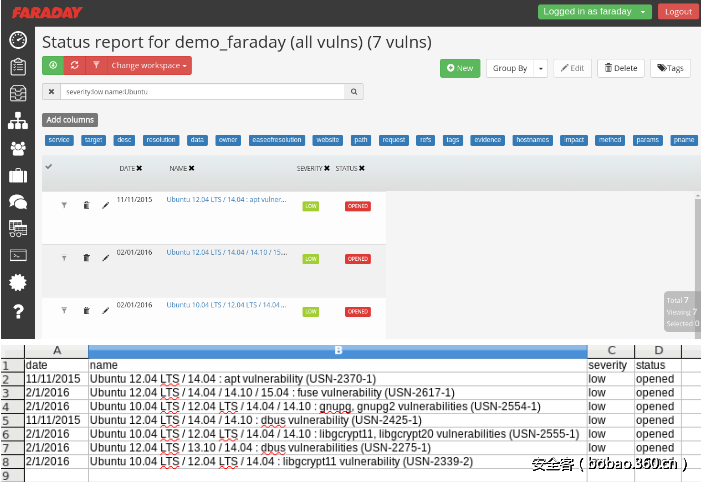
Task: Click funnel icon on Ubuntu 12.04 / 14.04 / 14.10 row
Action: [64, 258]
